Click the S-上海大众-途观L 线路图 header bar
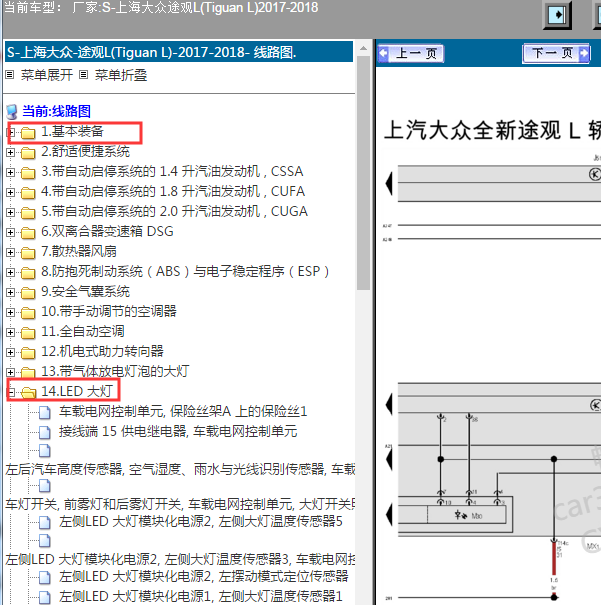The height and width of the screenshot is (605, 601). (179, 52)
